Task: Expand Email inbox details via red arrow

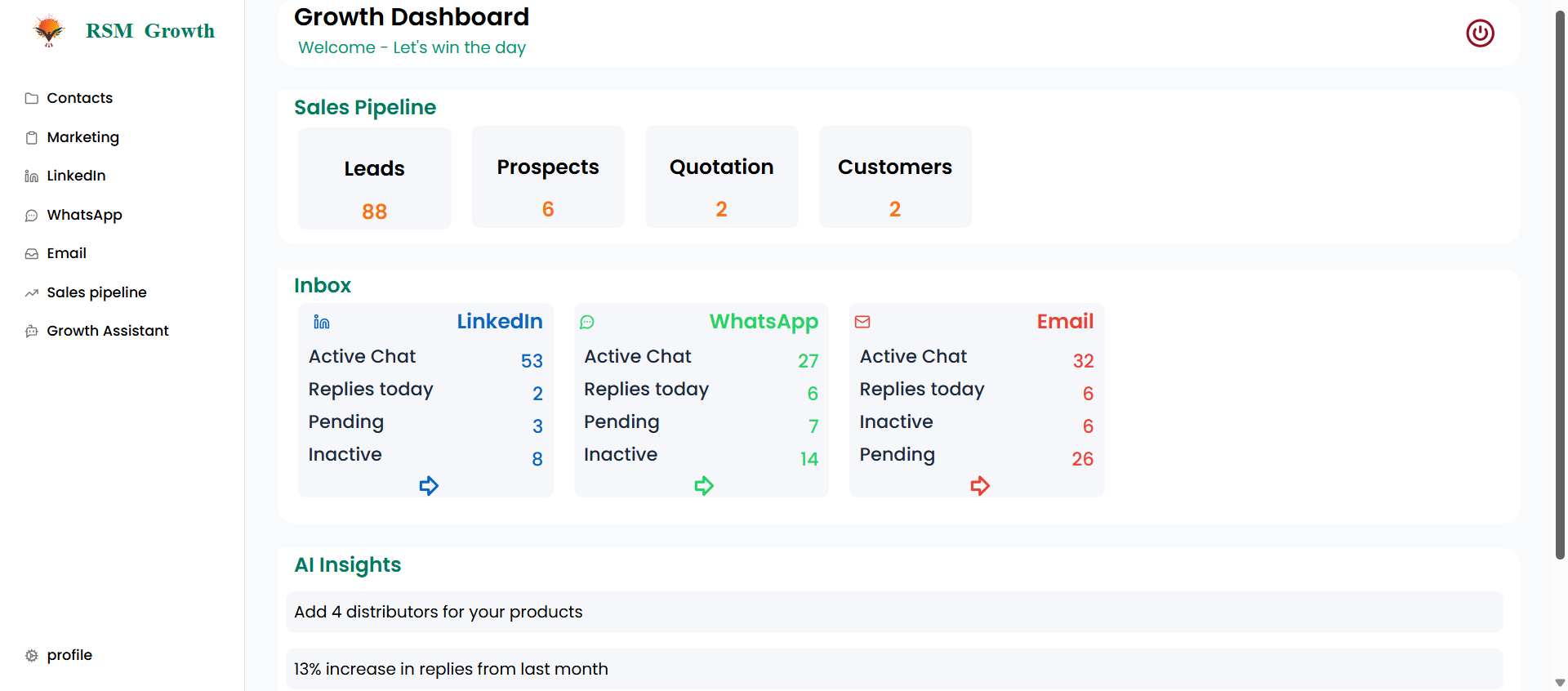Action: (980, 485)
